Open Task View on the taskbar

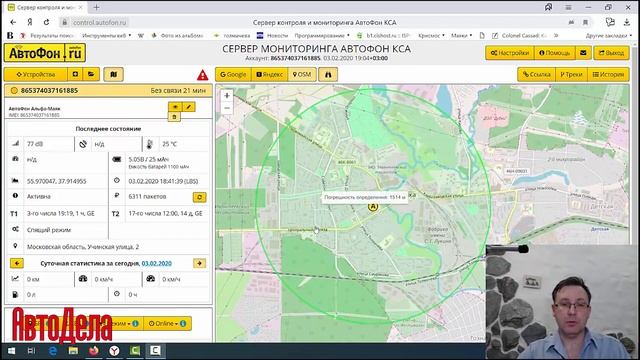31,351
